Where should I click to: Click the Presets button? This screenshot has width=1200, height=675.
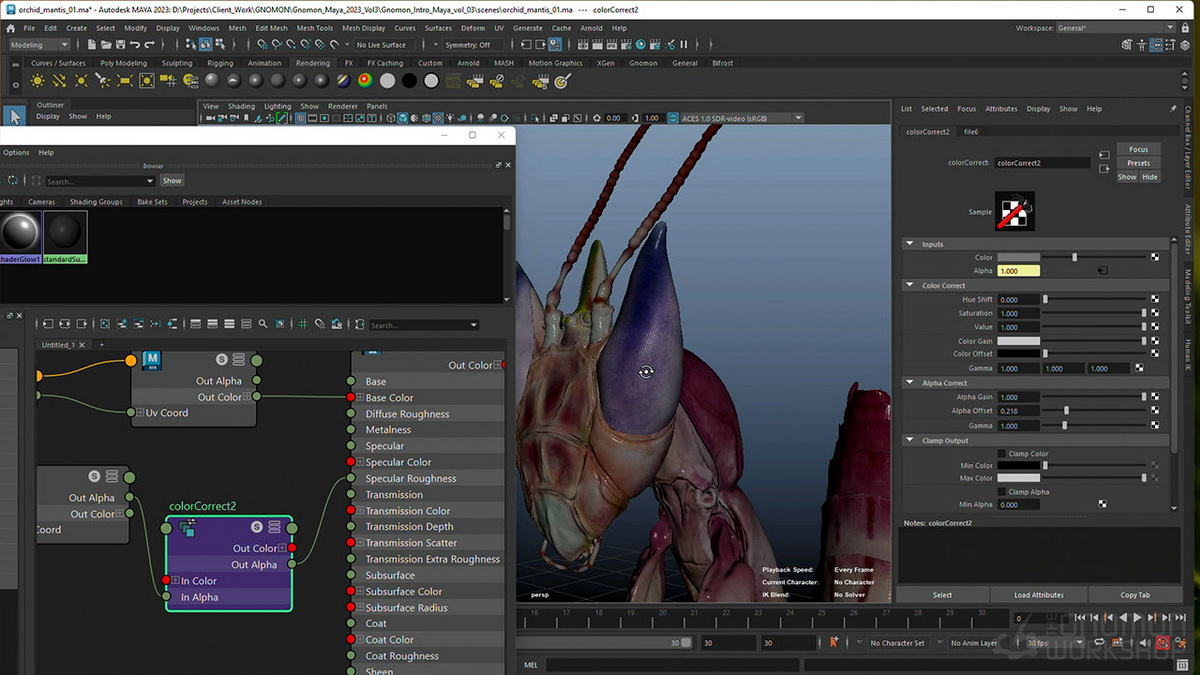click(1139, 163)
